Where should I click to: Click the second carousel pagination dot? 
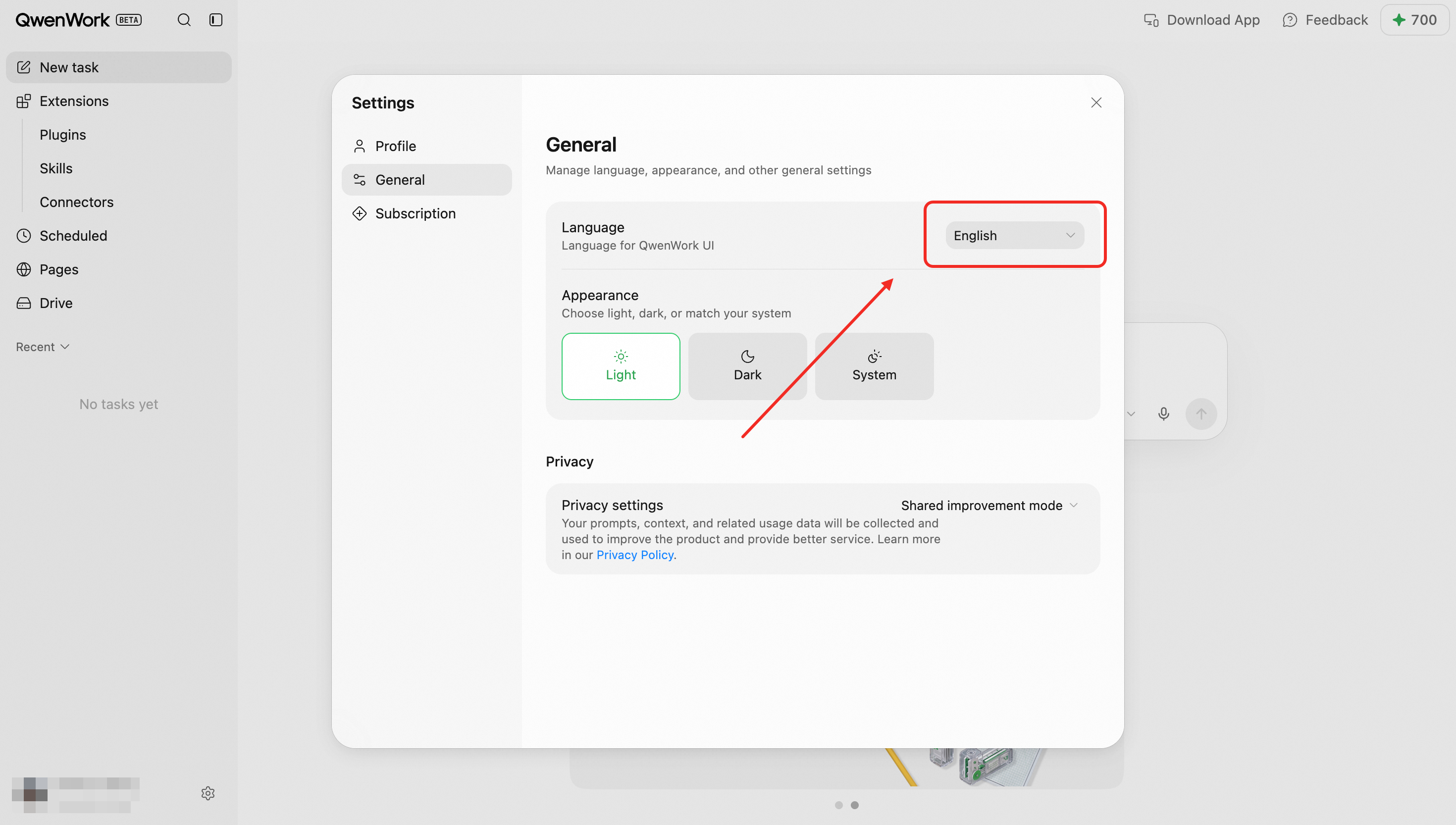pos(855,805)
